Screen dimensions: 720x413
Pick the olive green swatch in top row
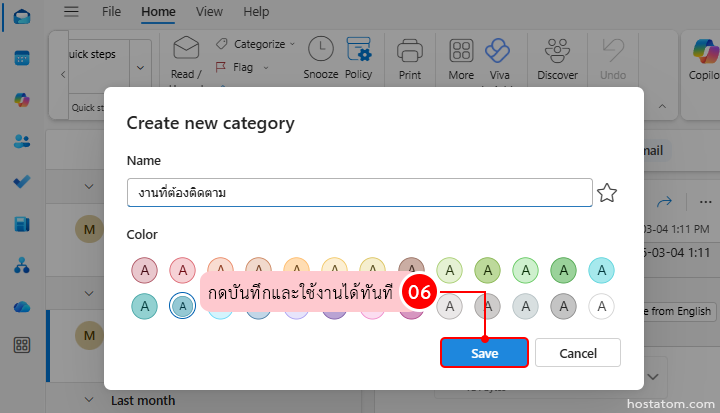(x=488, y=270)
